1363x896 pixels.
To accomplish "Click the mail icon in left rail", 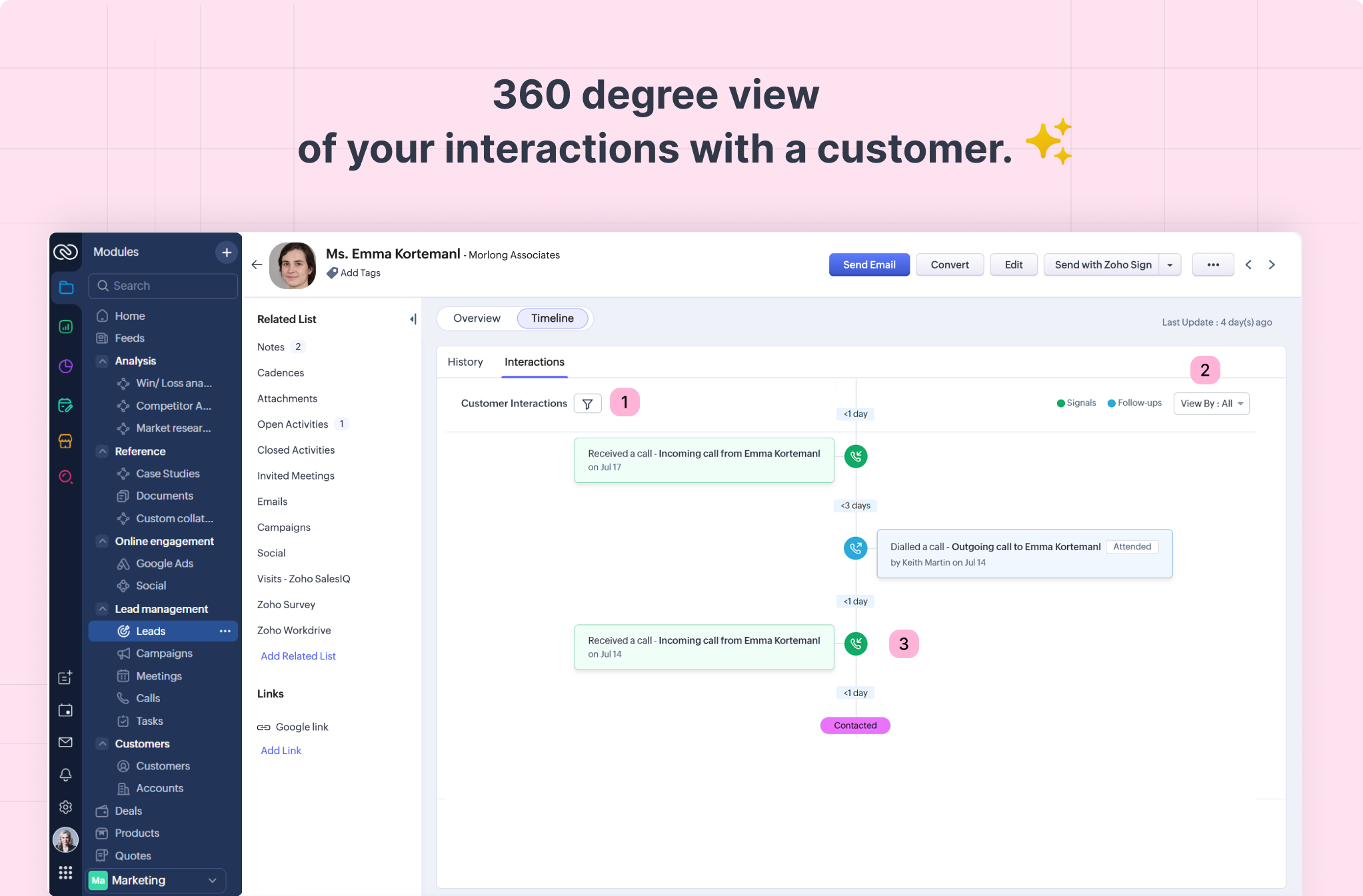I will pyautogui.click(x=65, y=742).
